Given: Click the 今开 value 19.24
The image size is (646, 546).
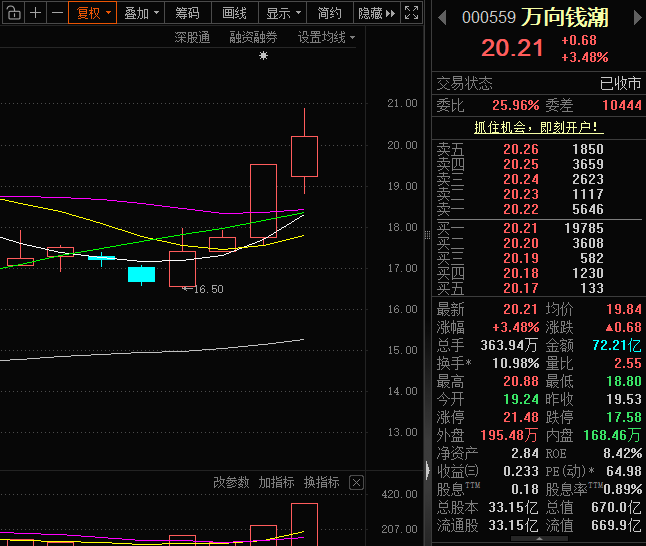Looking at the screenshot, I should (x=521, y=399).
